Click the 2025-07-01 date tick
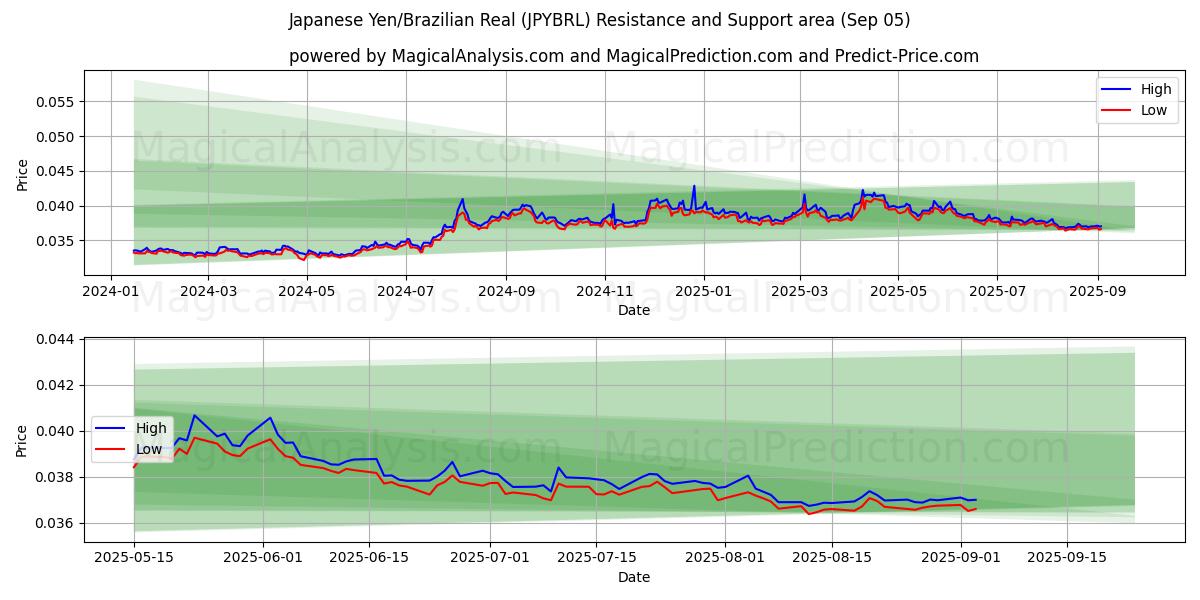Viewport: 1200px width, 600px height. coord(491,558)
